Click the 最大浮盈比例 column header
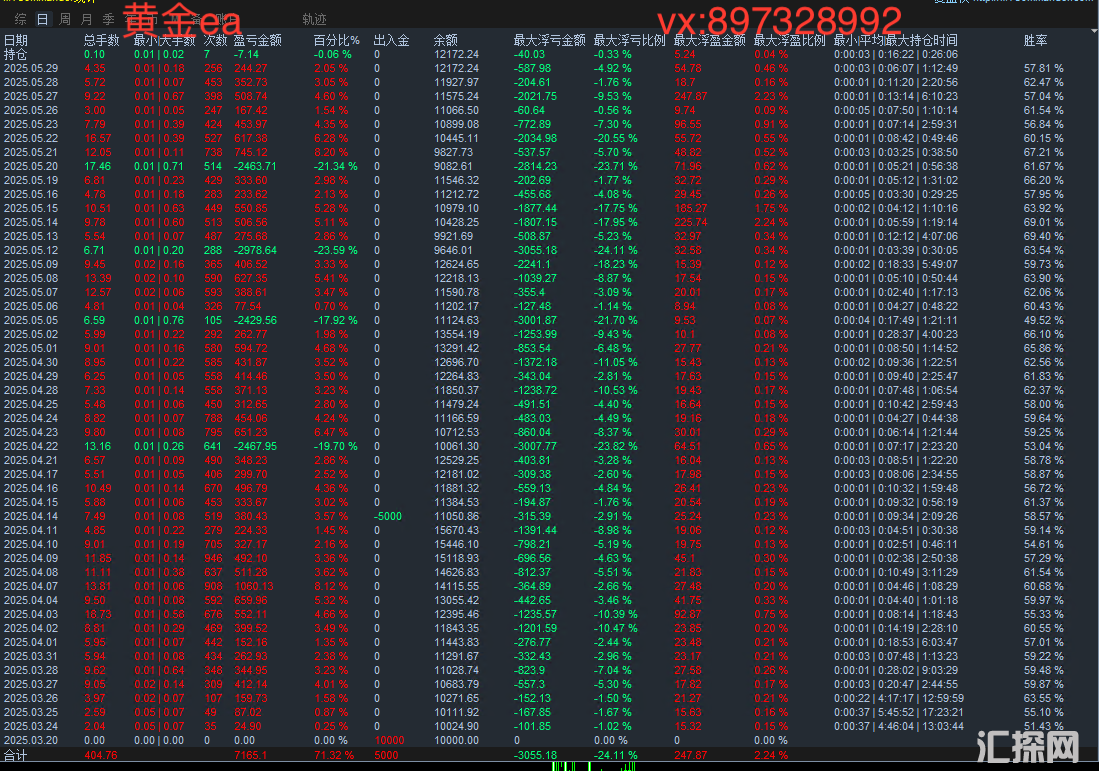 pyautogui.click(x=789, y=40)
